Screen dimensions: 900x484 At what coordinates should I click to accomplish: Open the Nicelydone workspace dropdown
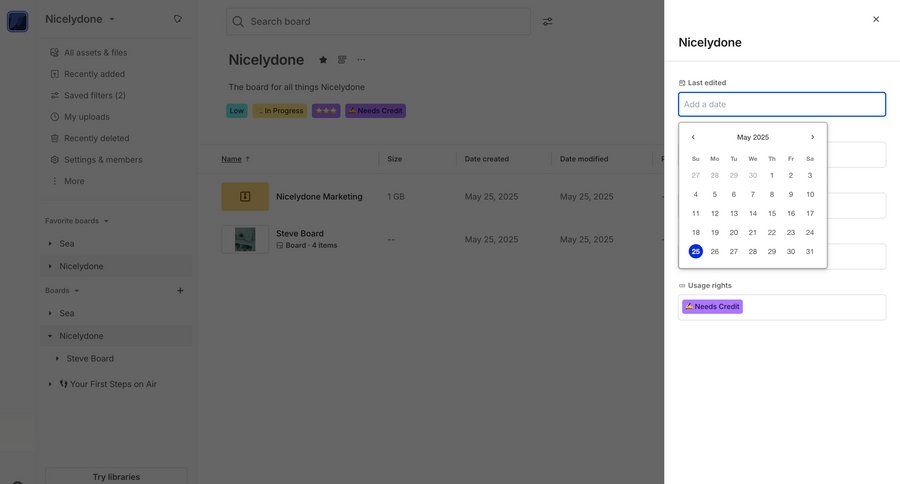click(80, 19)
